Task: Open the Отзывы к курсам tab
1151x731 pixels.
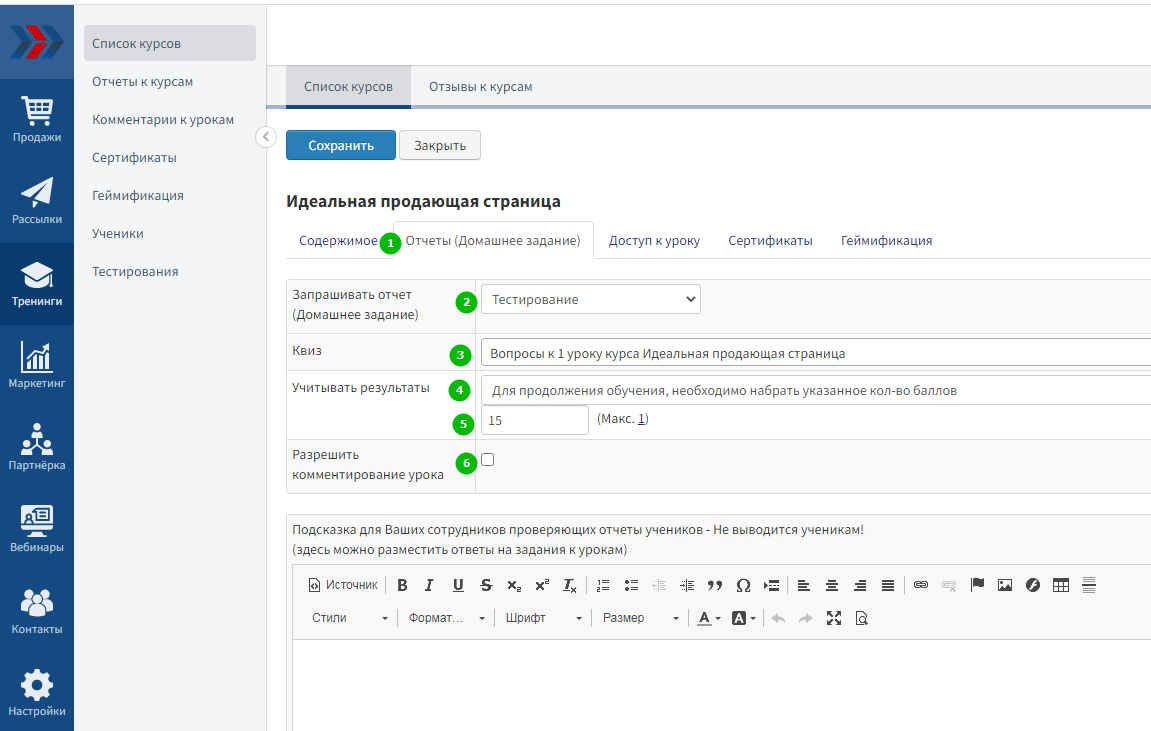Action: pyautogui.click(x=480, y=87)
